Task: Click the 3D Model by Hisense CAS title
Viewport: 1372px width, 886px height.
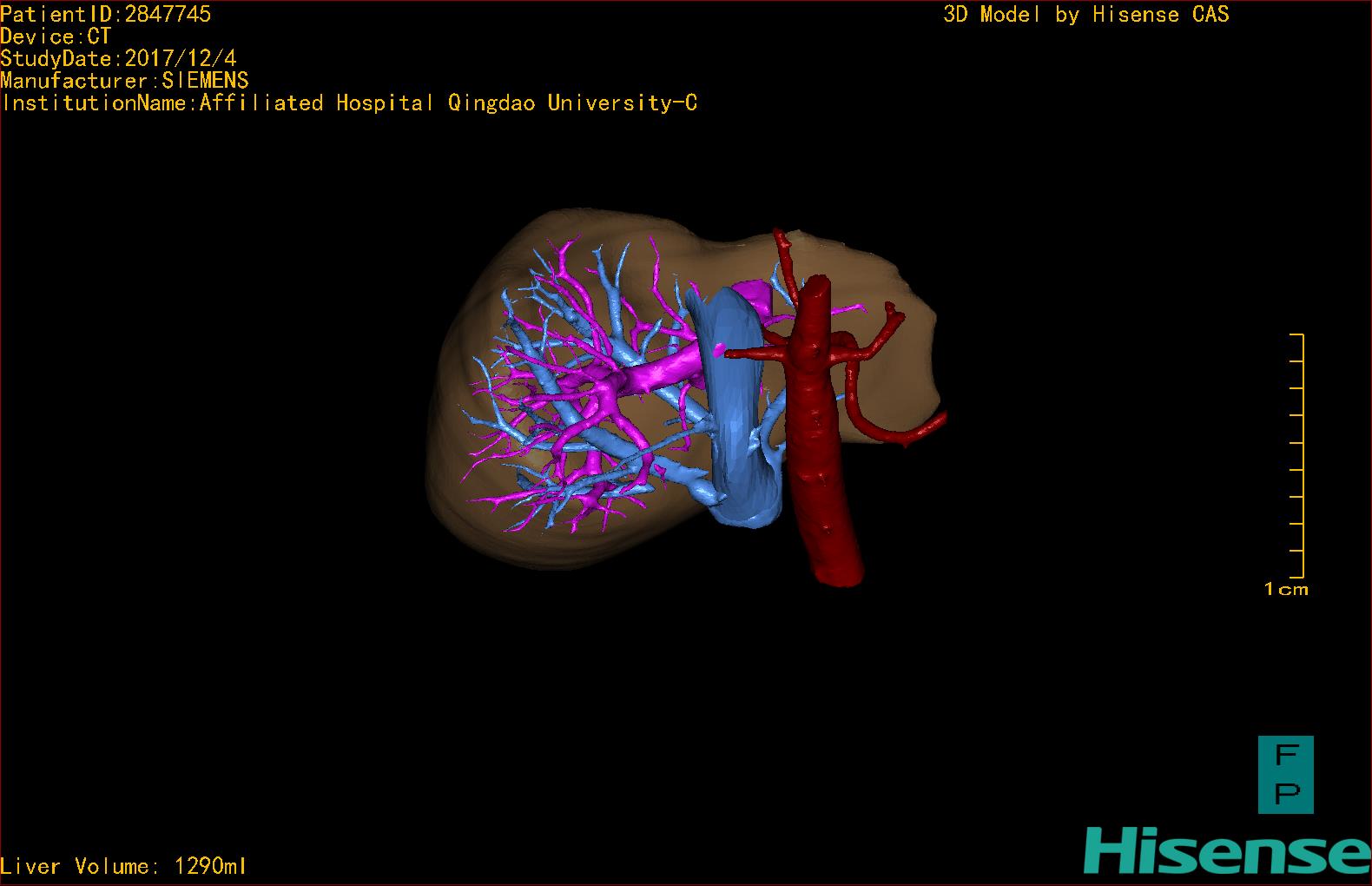Action: 1086,15
